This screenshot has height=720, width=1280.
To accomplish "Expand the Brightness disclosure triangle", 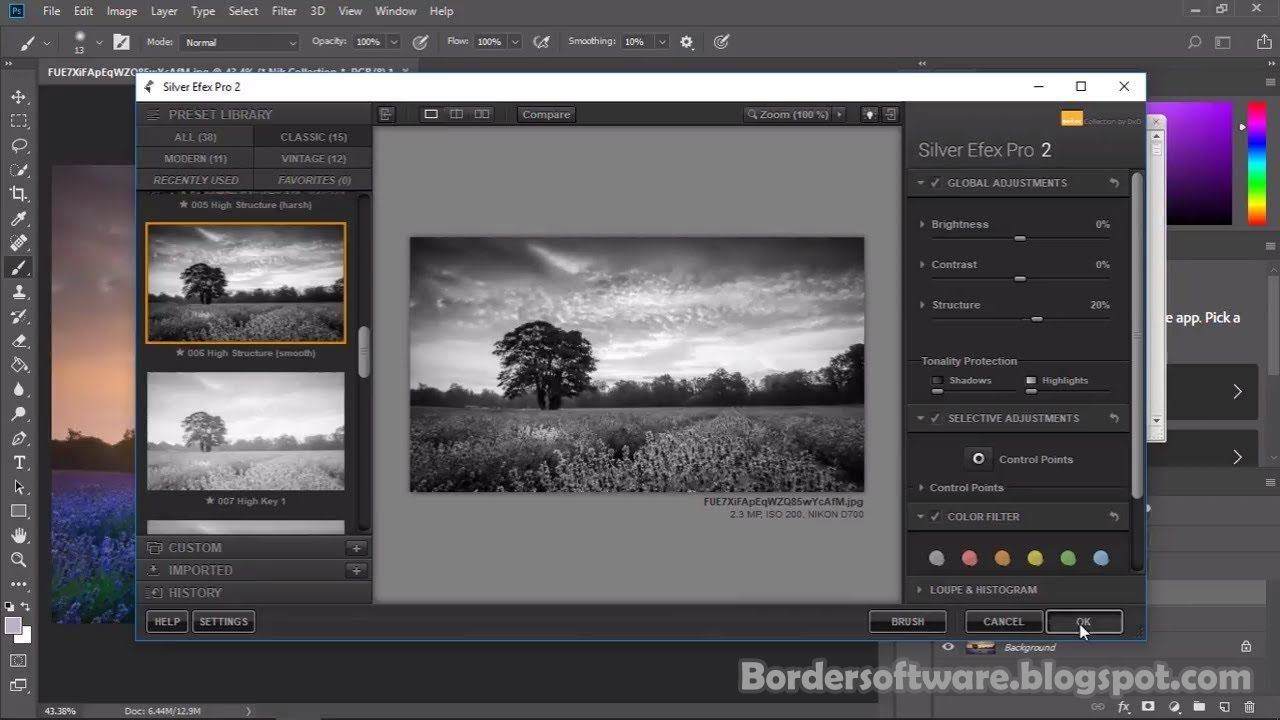I will (922, 225).
